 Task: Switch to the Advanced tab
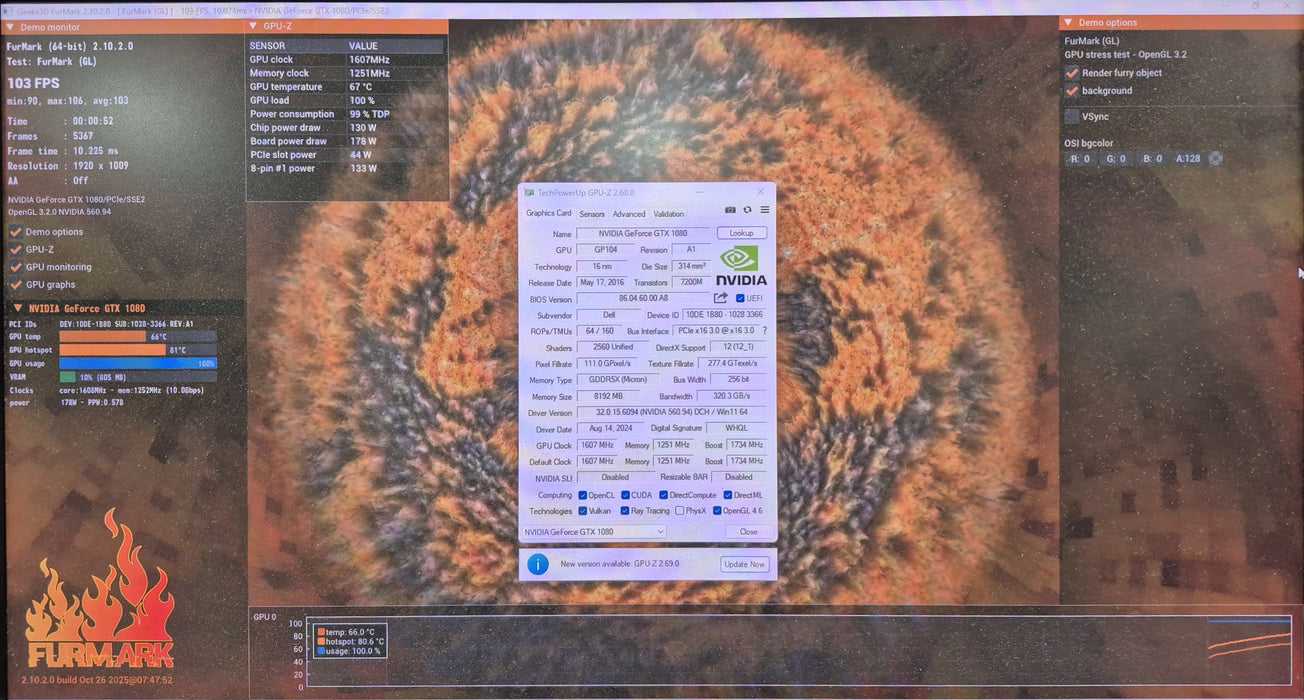click(629, 214)
